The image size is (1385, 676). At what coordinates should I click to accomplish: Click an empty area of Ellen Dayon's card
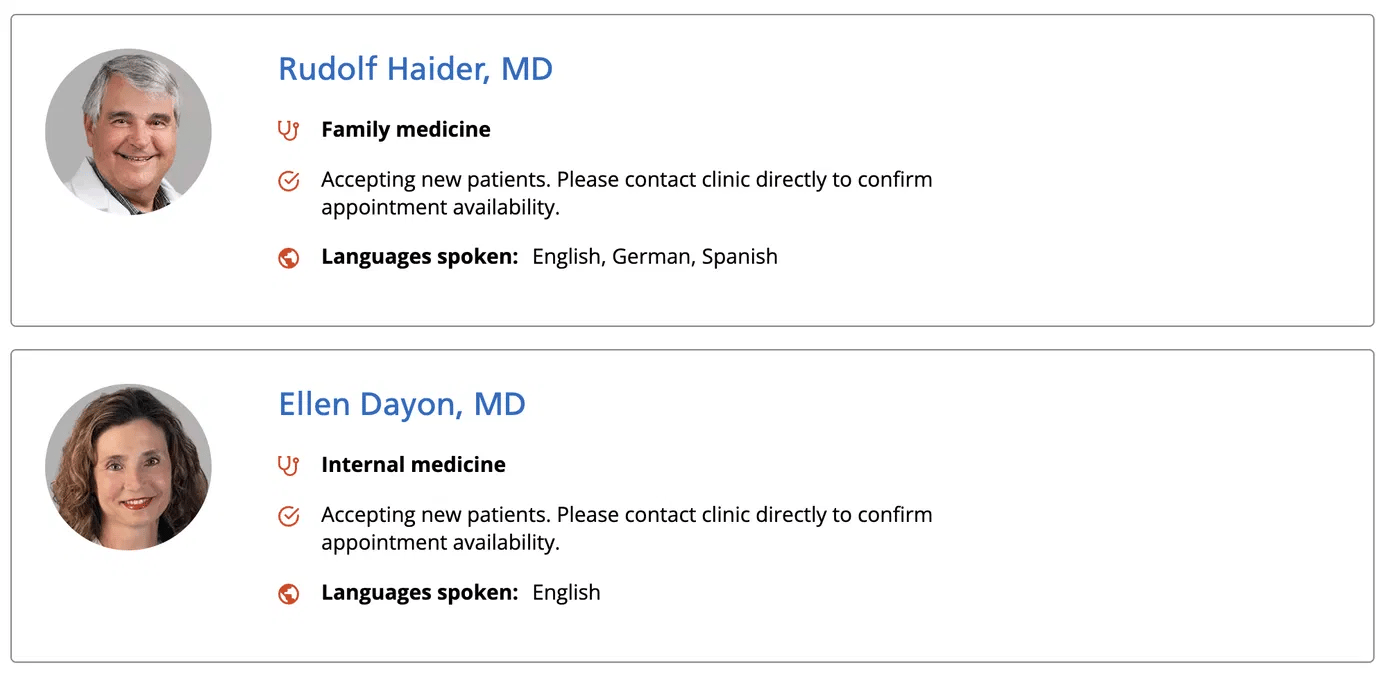coord(1150,505)
